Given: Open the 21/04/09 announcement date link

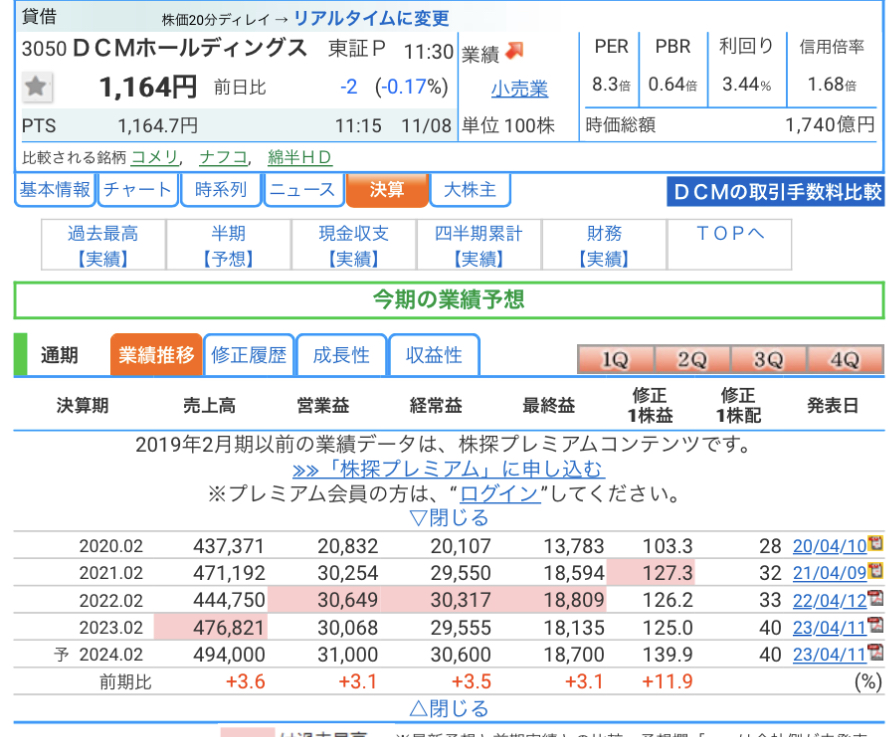Looking at the screenshot, I should tap(829, 573).
